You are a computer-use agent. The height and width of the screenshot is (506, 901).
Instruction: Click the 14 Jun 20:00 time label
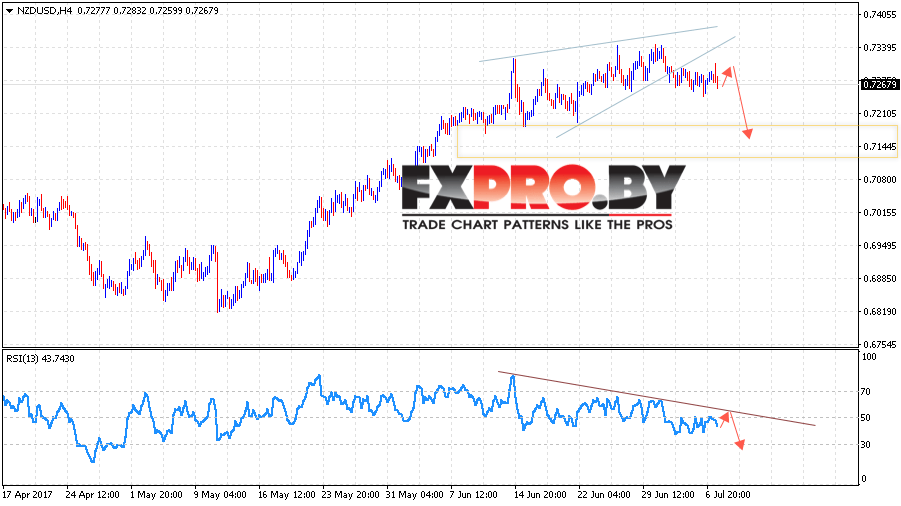pos(540,495)
